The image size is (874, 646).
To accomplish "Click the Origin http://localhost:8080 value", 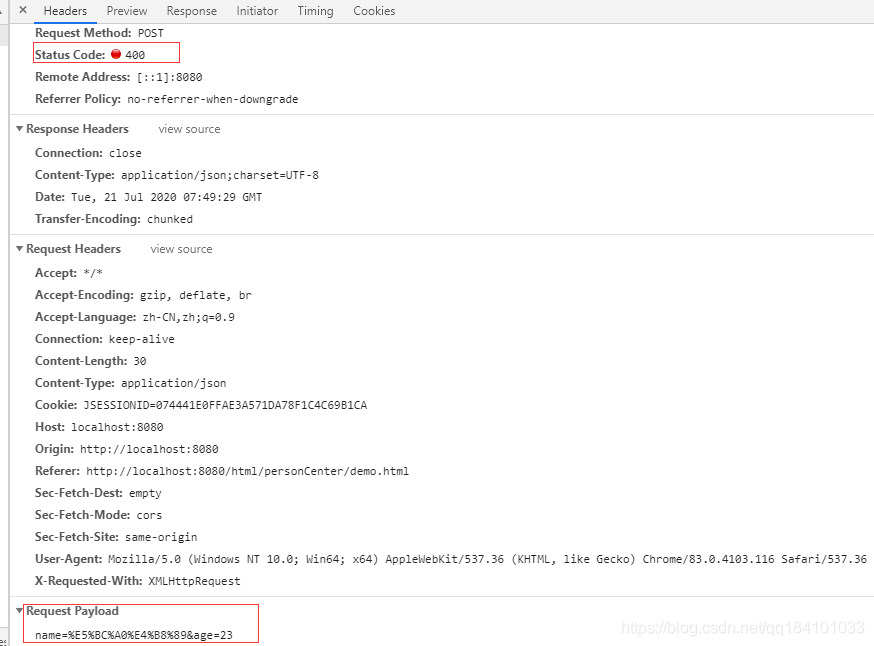I will coord(149,449).
